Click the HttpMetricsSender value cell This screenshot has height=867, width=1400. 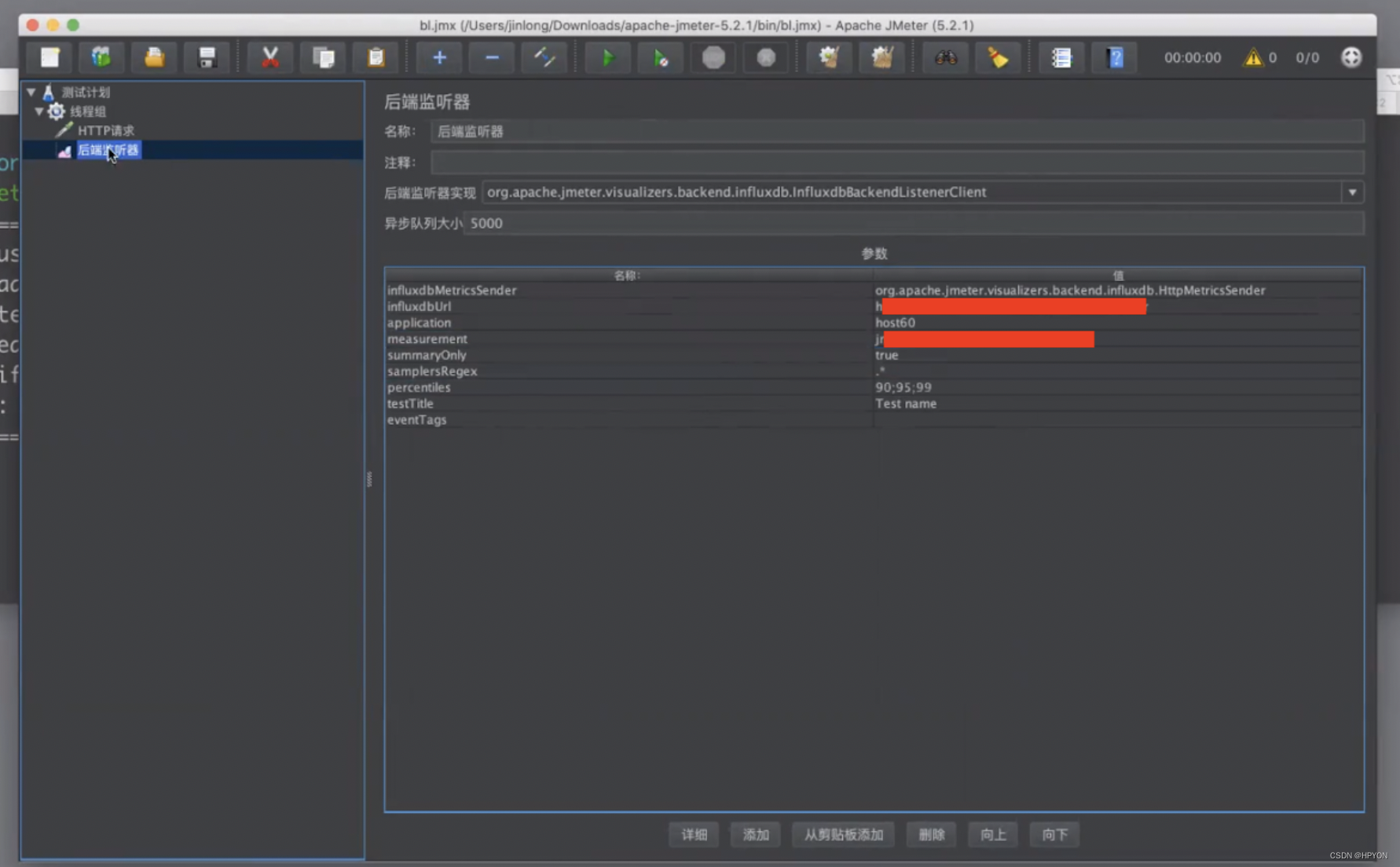[1118, 290]
